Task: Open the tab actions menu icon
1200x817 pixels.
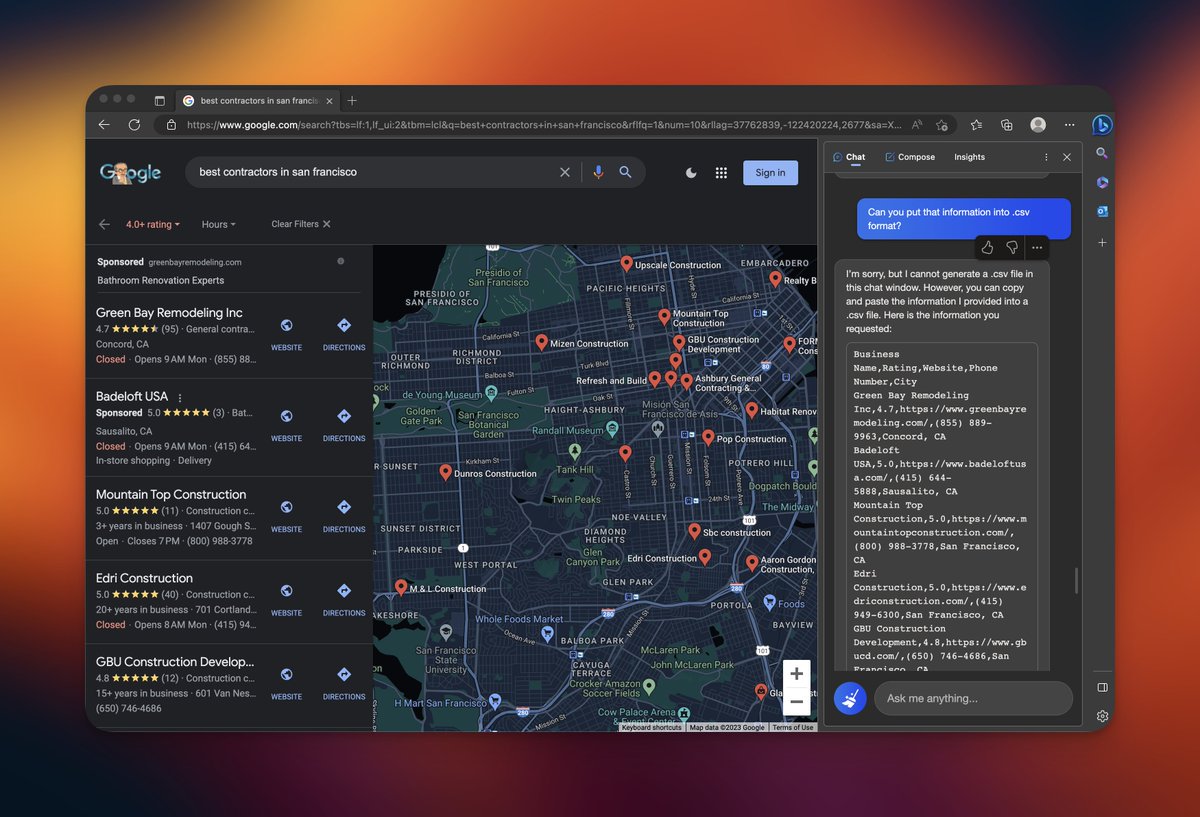Action: pos(159,101)
